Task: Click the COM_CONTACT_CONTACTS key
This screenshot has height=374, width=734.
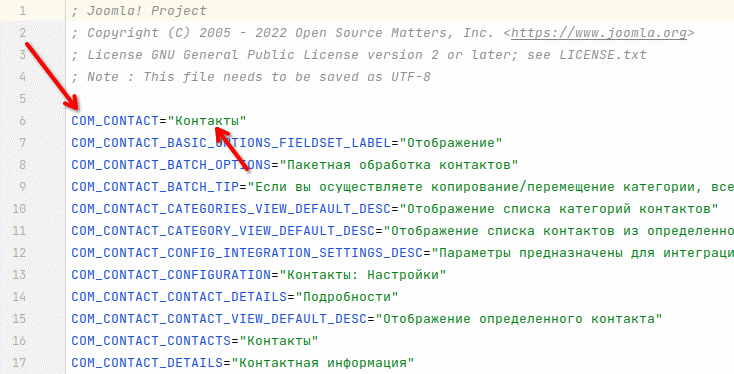Action: [x=151, y=341]
